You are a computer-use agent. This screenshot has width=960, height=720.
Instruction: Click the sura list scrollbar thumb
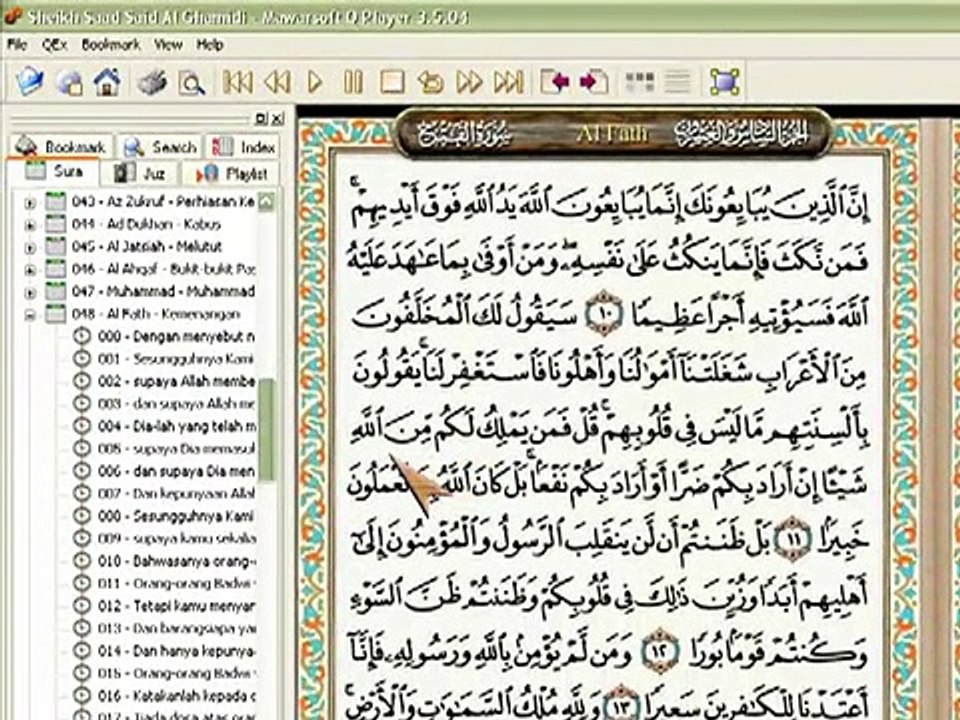pyautogui.click(x=266, y=429)
